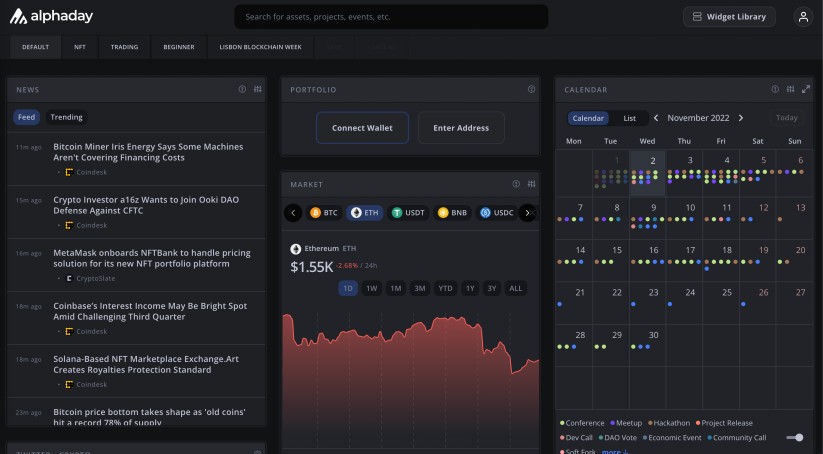Select the BTC coin chip
Image resolution: width=823 pixels, height=454 pixels.
coord(323,213)
